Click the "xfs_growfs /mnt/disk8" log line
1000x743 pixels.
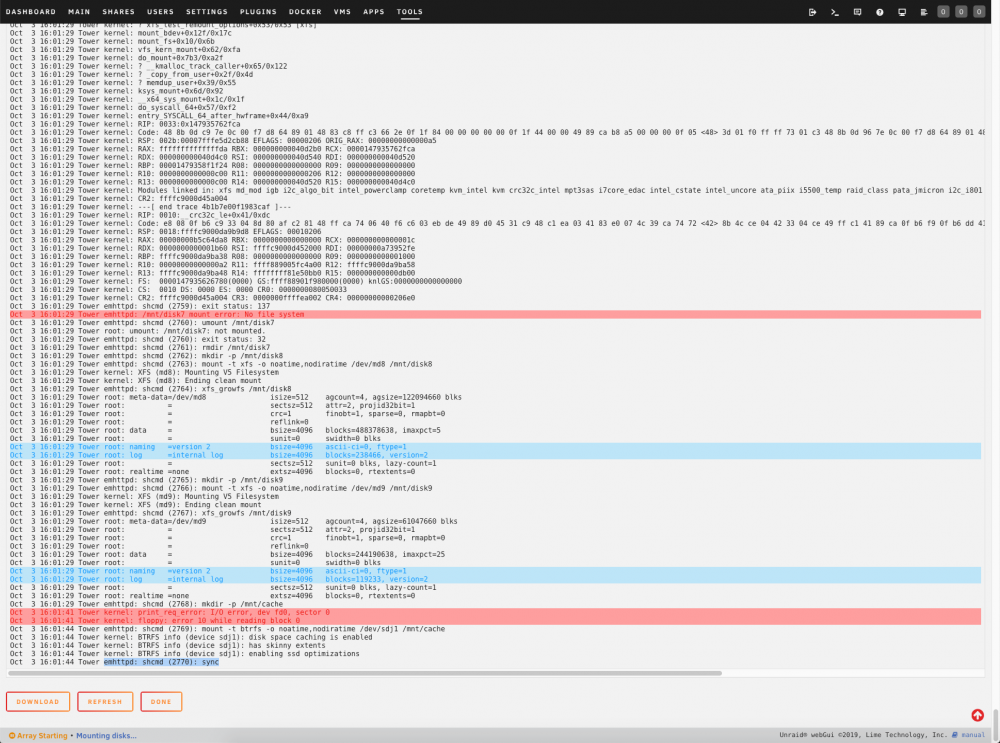151,389
